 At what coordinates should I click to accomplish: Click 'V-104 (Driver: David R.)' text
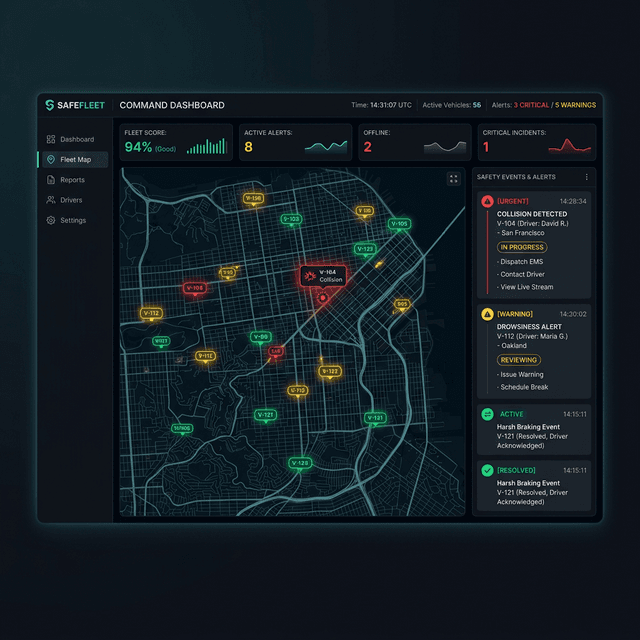tap(533, 223)
